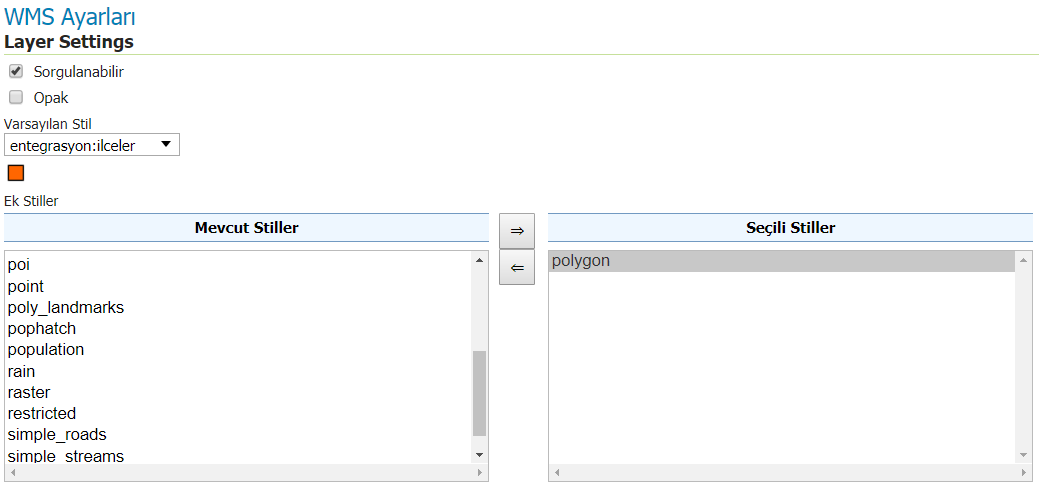This screenshot has width=1039, height=486.
Task: Select pophatch style
Action: coord(239,328)
